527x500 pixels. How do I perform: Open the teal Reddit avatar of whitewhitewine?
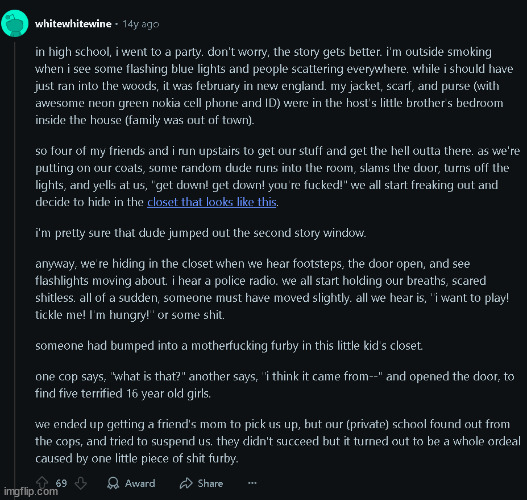pyautogui.click(x=14, y=23)
